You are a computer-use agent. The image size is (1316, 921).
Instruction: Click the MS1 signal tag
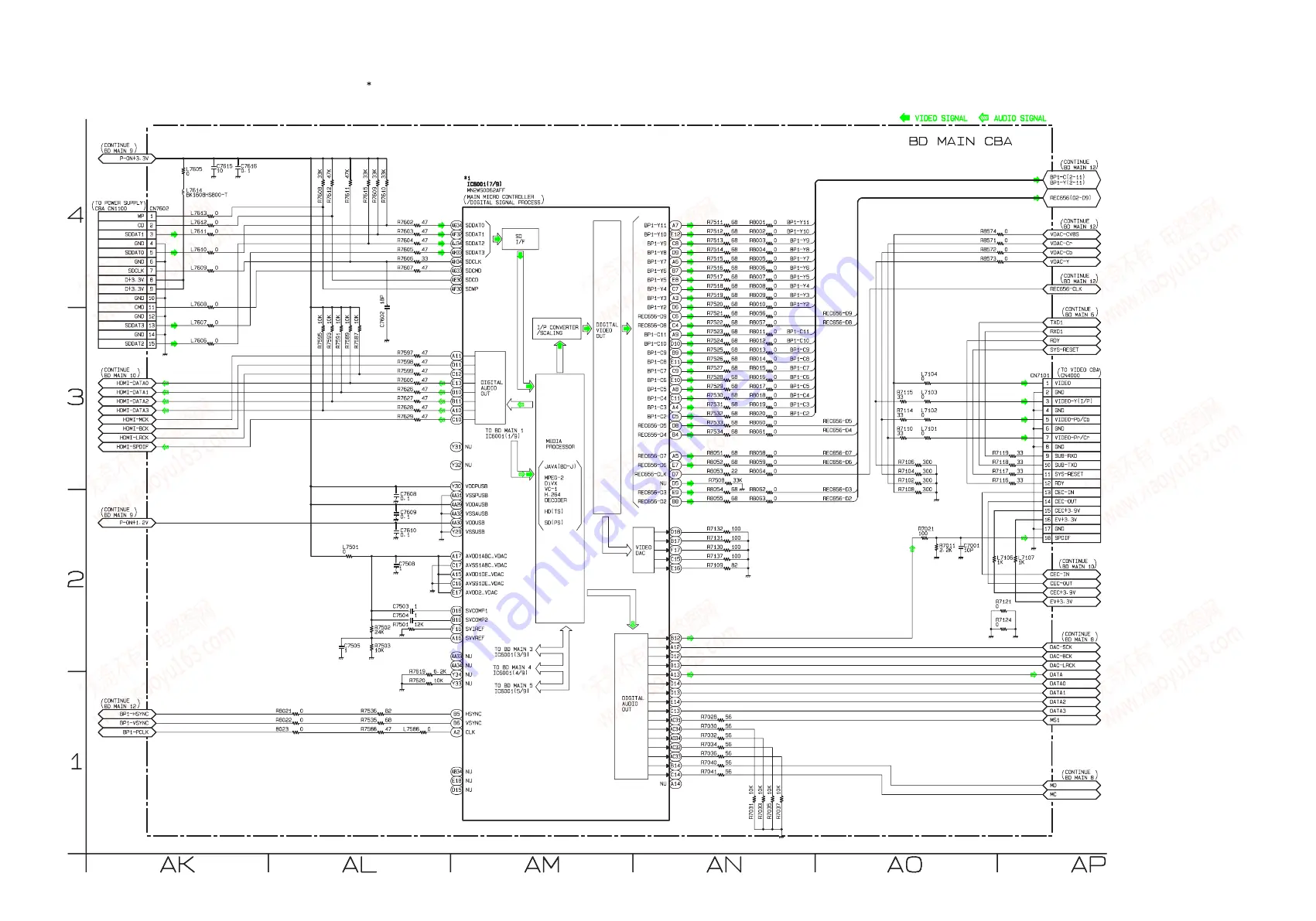pos(1072,720)
